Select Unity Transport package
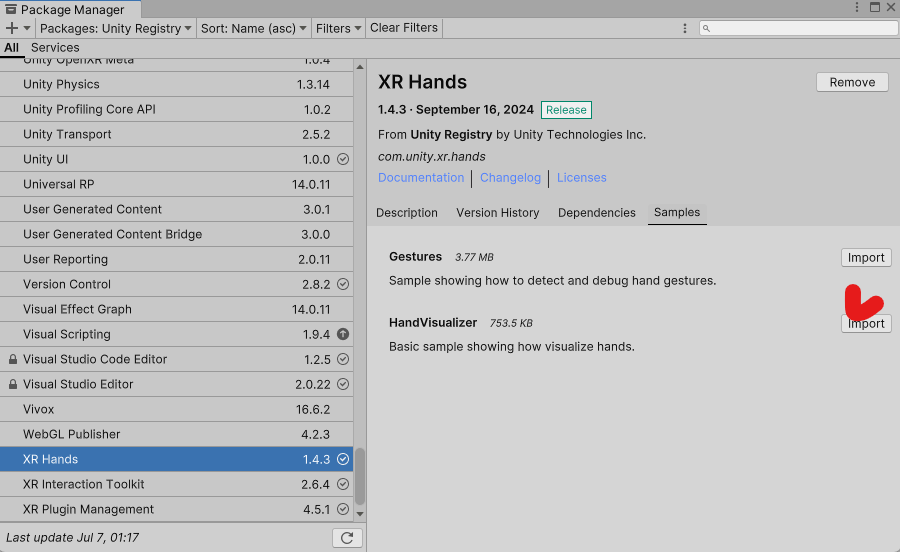This screenshot has width=900, height=552. (176, 134)
